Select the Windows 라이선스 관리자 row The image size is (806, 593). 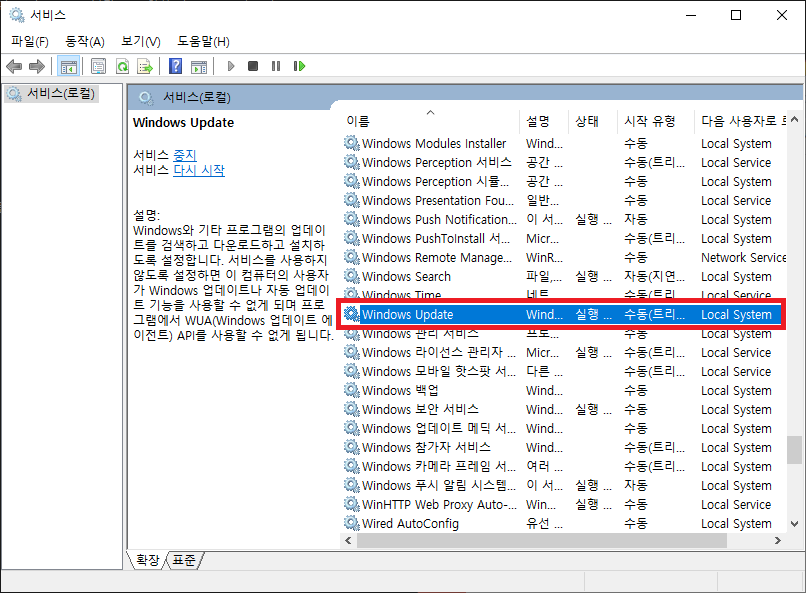[563, 352]
